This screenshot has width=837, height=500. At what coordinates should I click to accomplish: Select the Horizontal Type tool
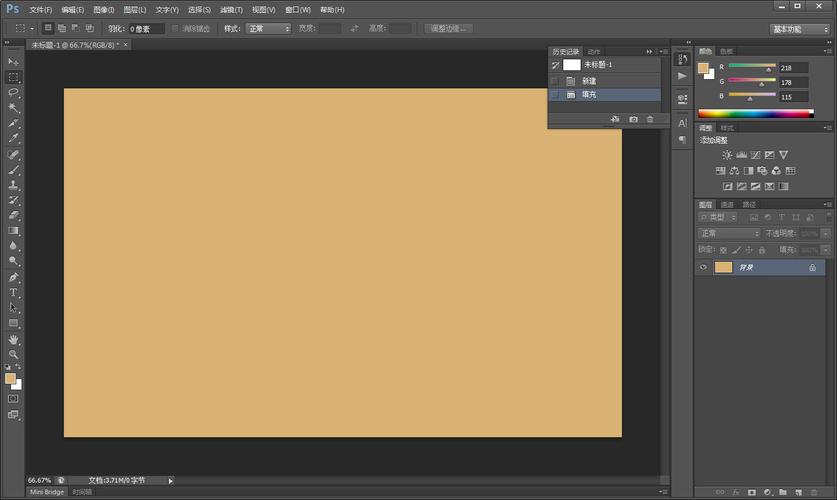click(x=14, y=292)
